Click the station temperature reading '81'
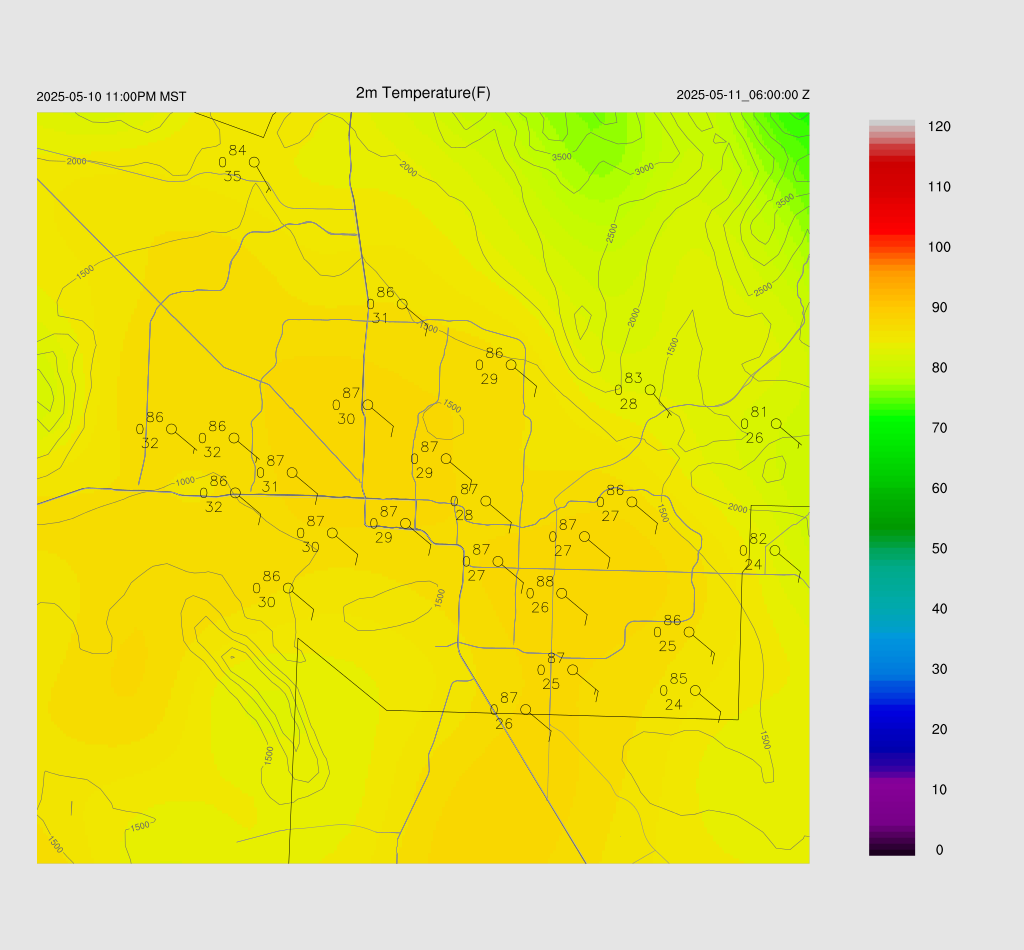 (759, 411)
